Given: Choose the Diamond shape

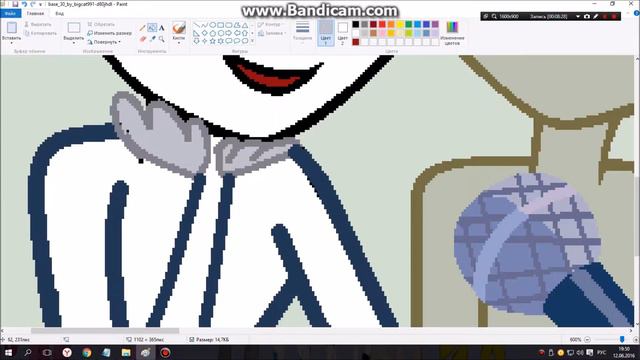Looking at the screenshot, I should (x=204, y=33).
